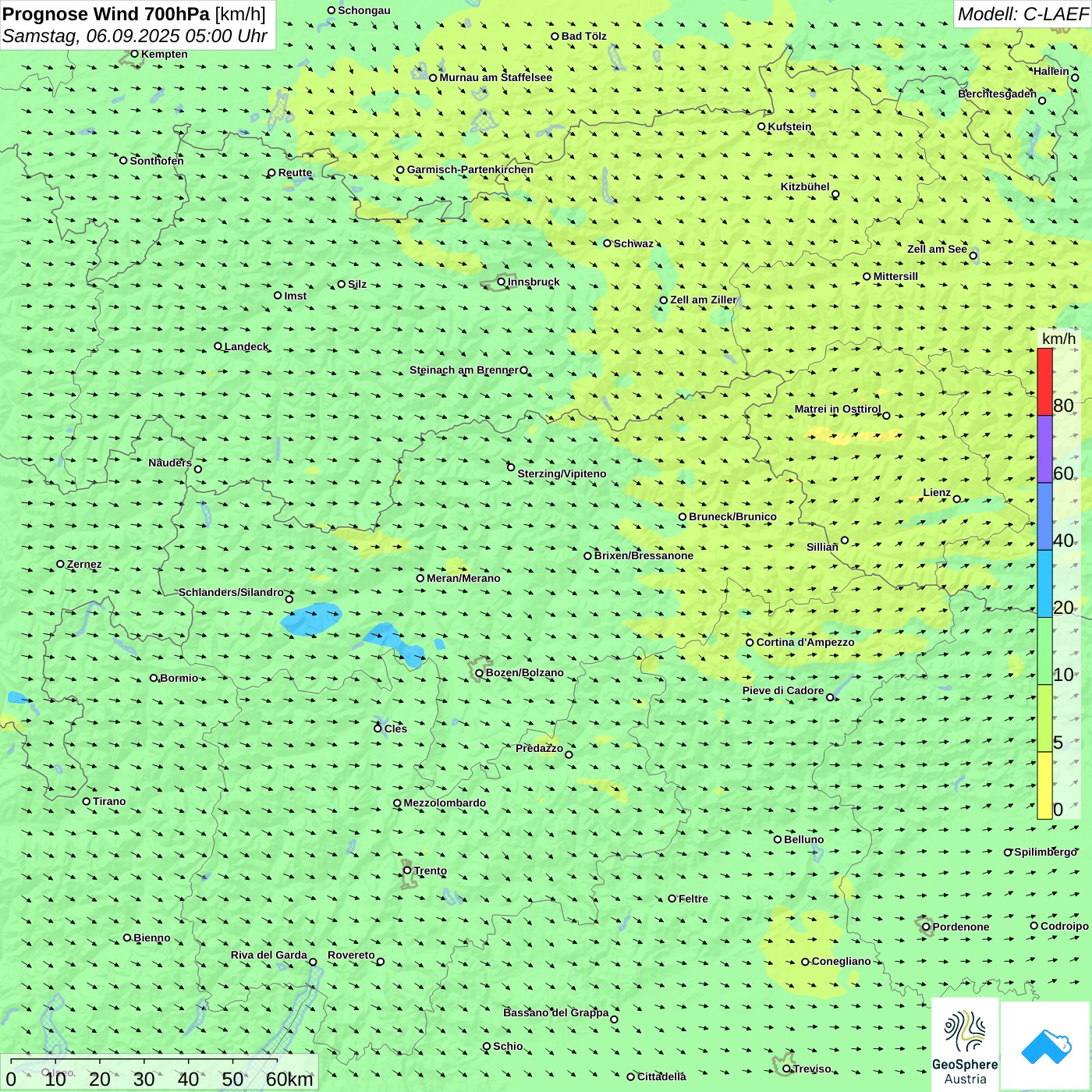Click the Pordenone label
1092x1092 pixels.
click(961, 927)
